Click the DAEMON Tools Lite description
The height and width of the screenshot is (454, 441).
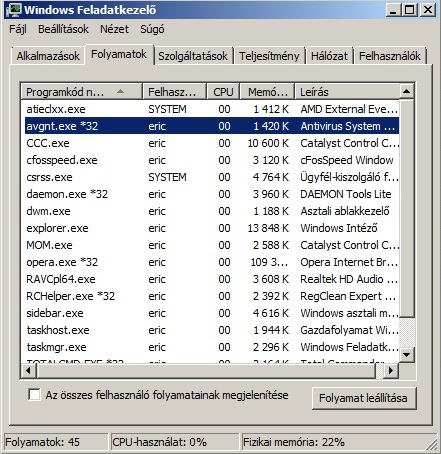(x=346, y=194)
